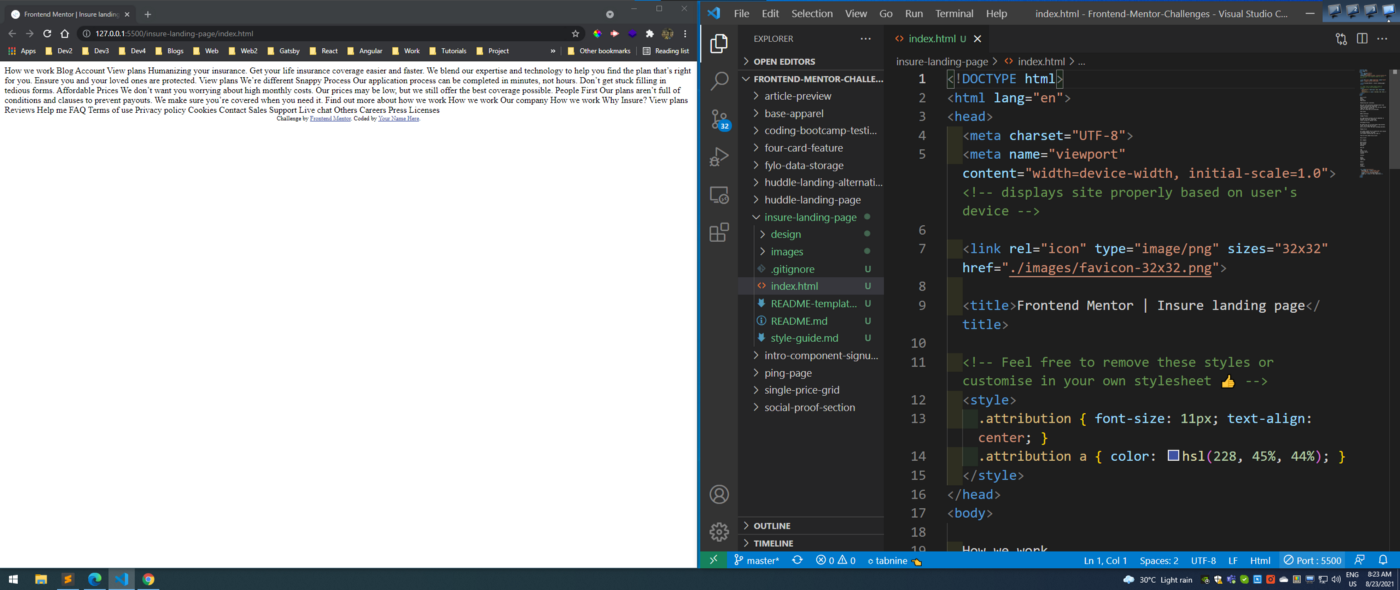
Task: Open Run and Debug view in activity bar
Action: [x=718, y=157]
